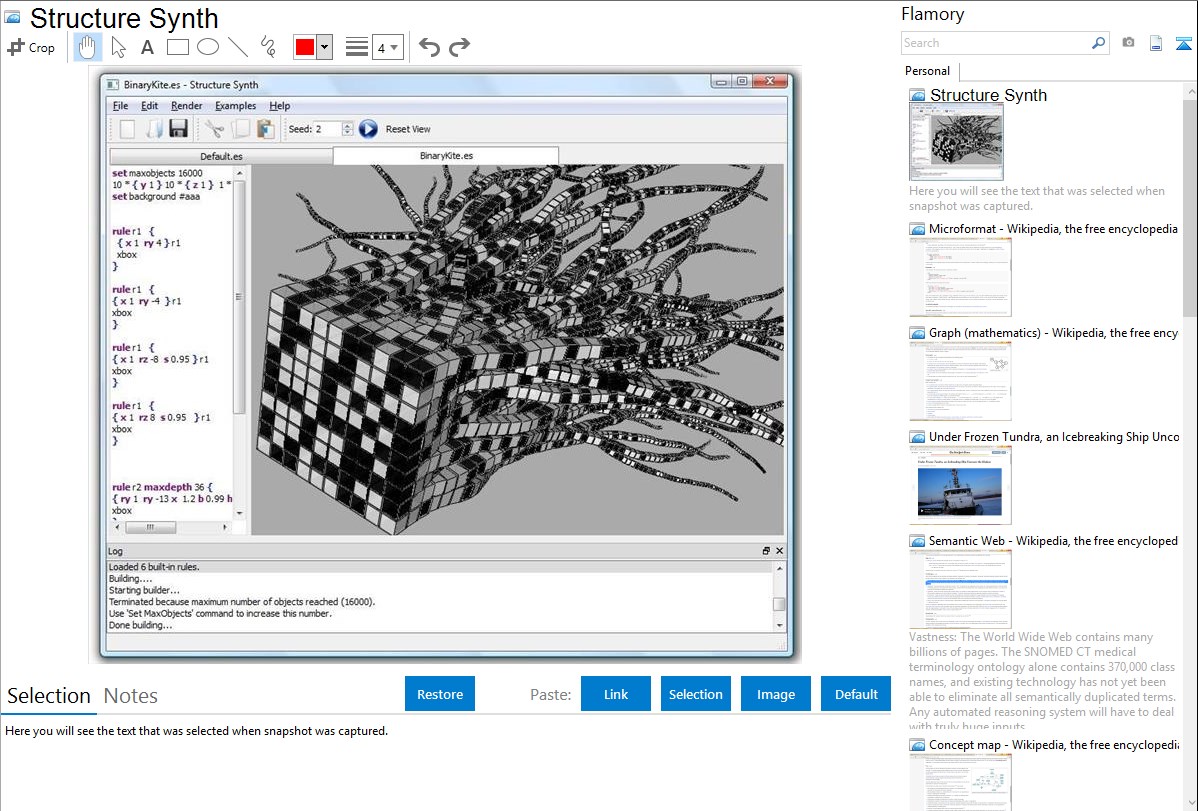The width and height of the screenshot is (1198, 811).
Task: Open the line width 4 dropdown
Action: 387,47
